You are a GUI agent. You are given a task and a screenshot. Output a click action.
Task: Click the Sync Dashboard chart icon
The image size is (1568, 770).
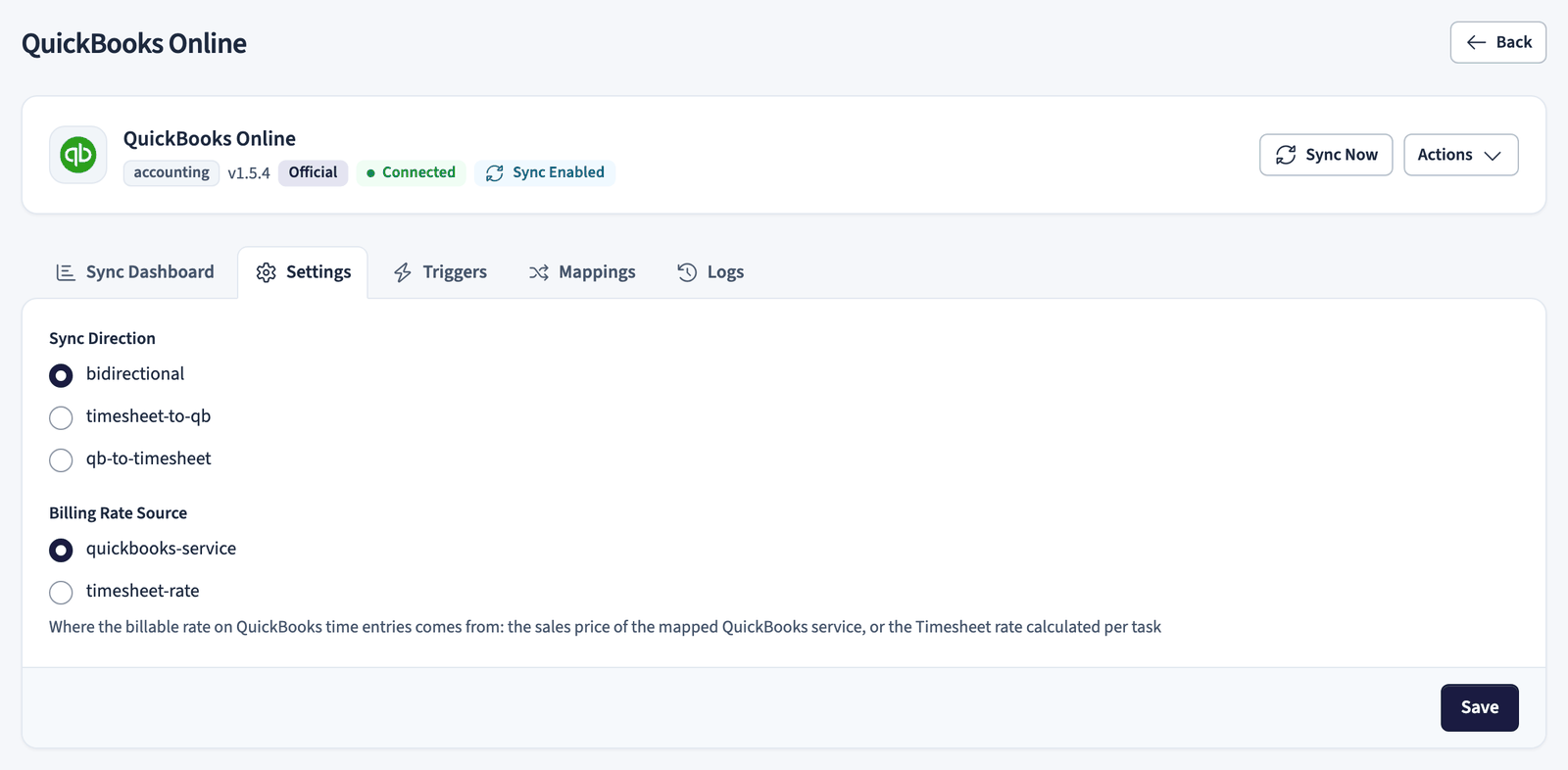pyautogui.click(x=66, y=272)
